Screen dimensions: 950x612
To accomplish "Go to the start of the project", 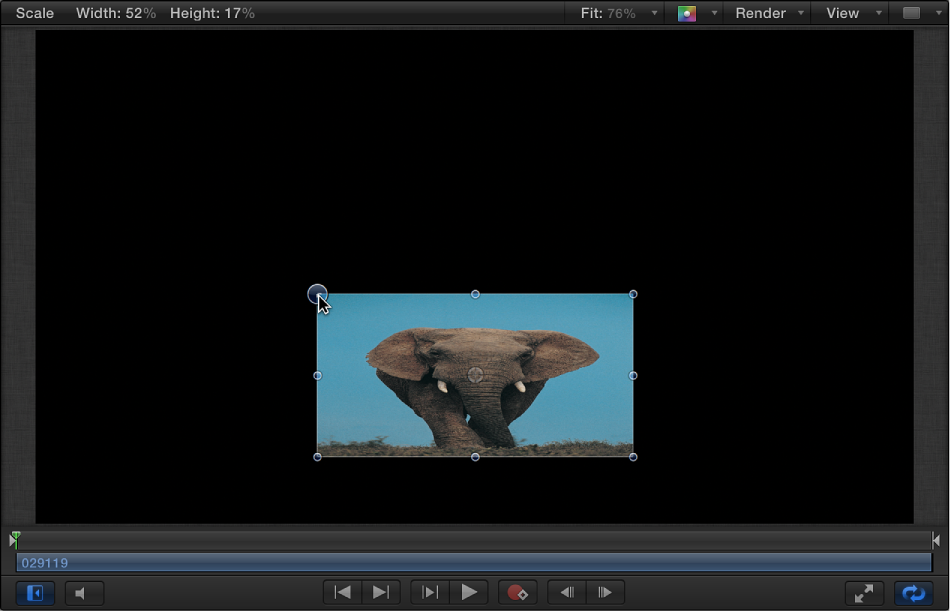I will 341,592.
